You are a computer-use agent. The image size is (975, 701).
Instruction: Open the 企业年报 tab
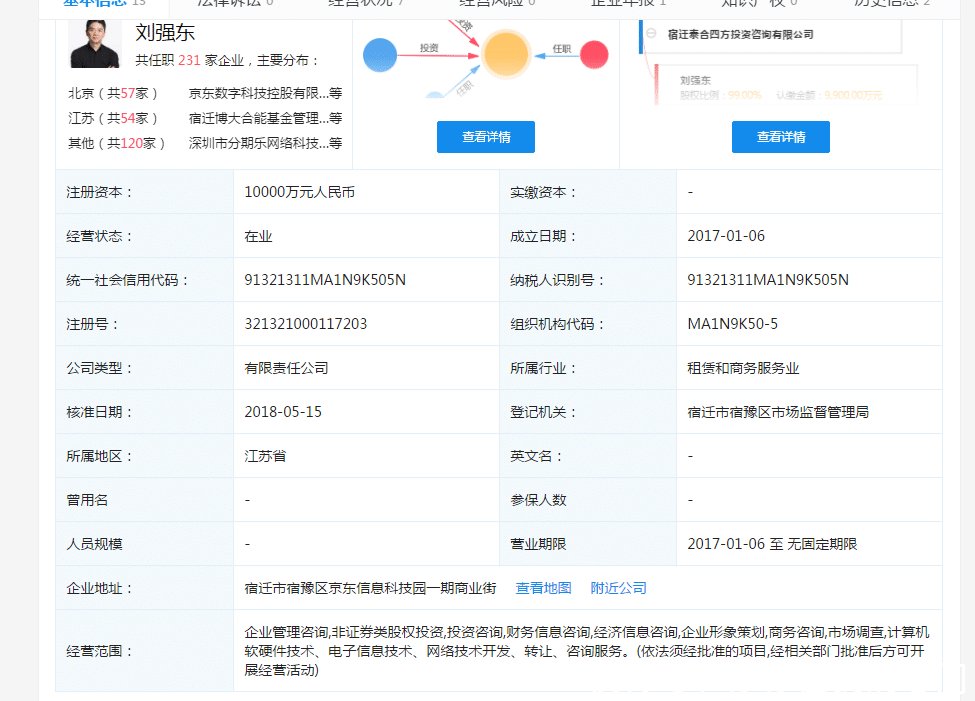click(624, 3)
